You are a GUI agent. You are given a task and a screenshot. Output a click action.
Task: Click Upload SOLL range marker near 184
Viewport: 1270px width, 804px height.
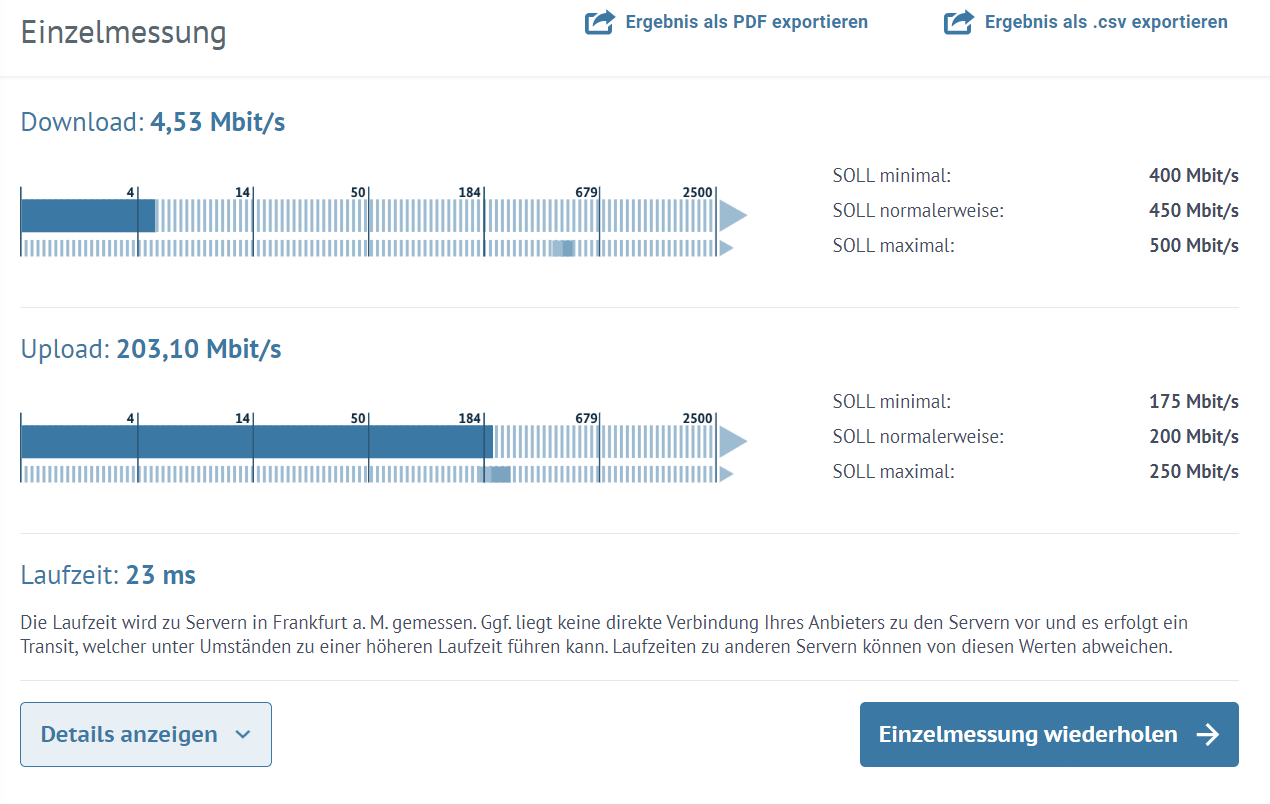(495, 474)
